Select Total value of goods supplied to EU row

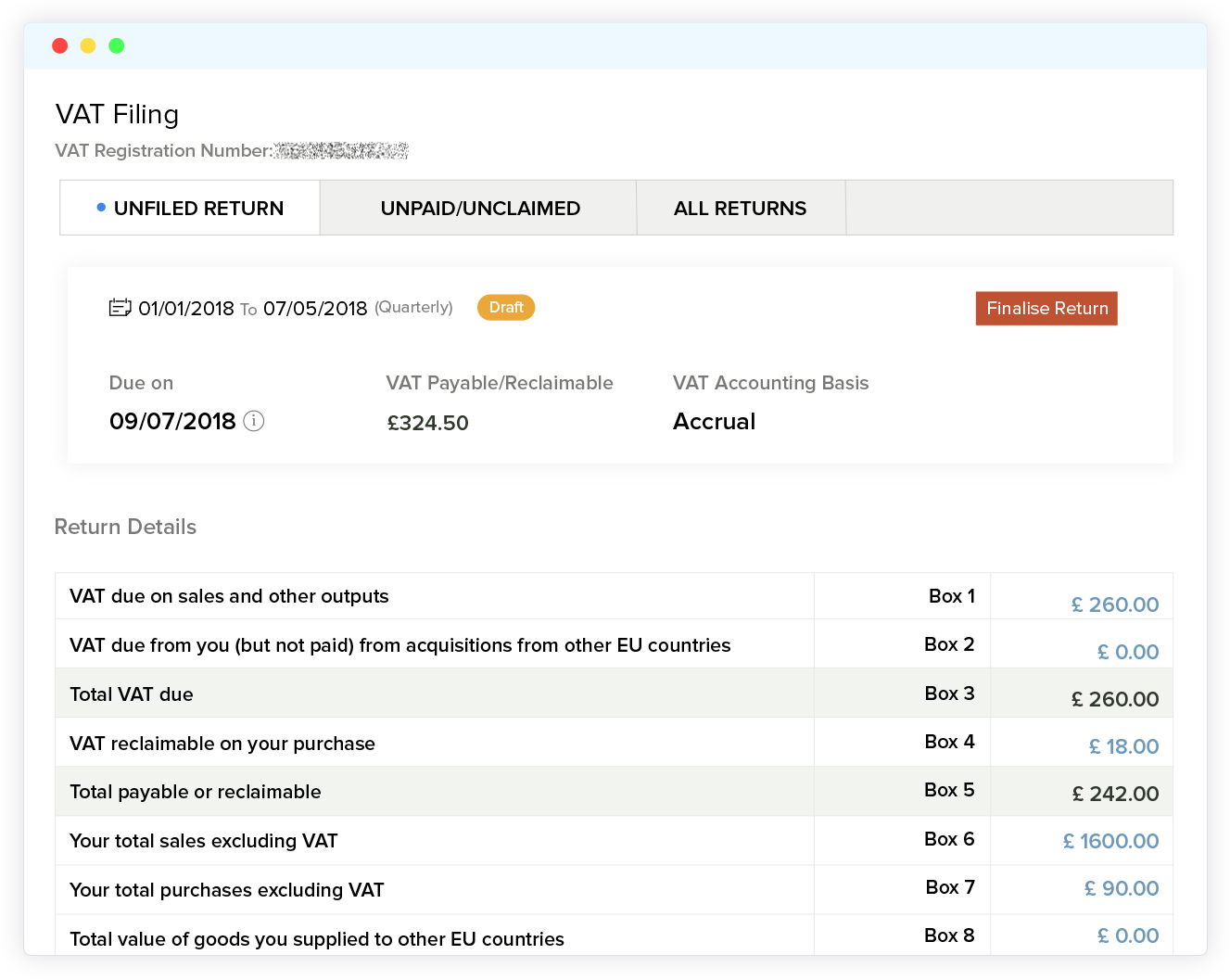point(614,936)
